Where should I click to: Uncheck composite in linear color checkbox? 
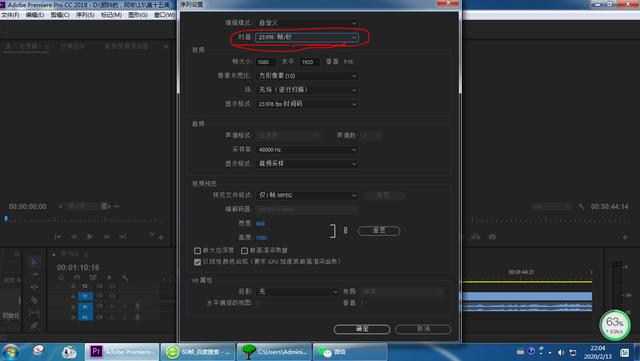click(198, 262)
